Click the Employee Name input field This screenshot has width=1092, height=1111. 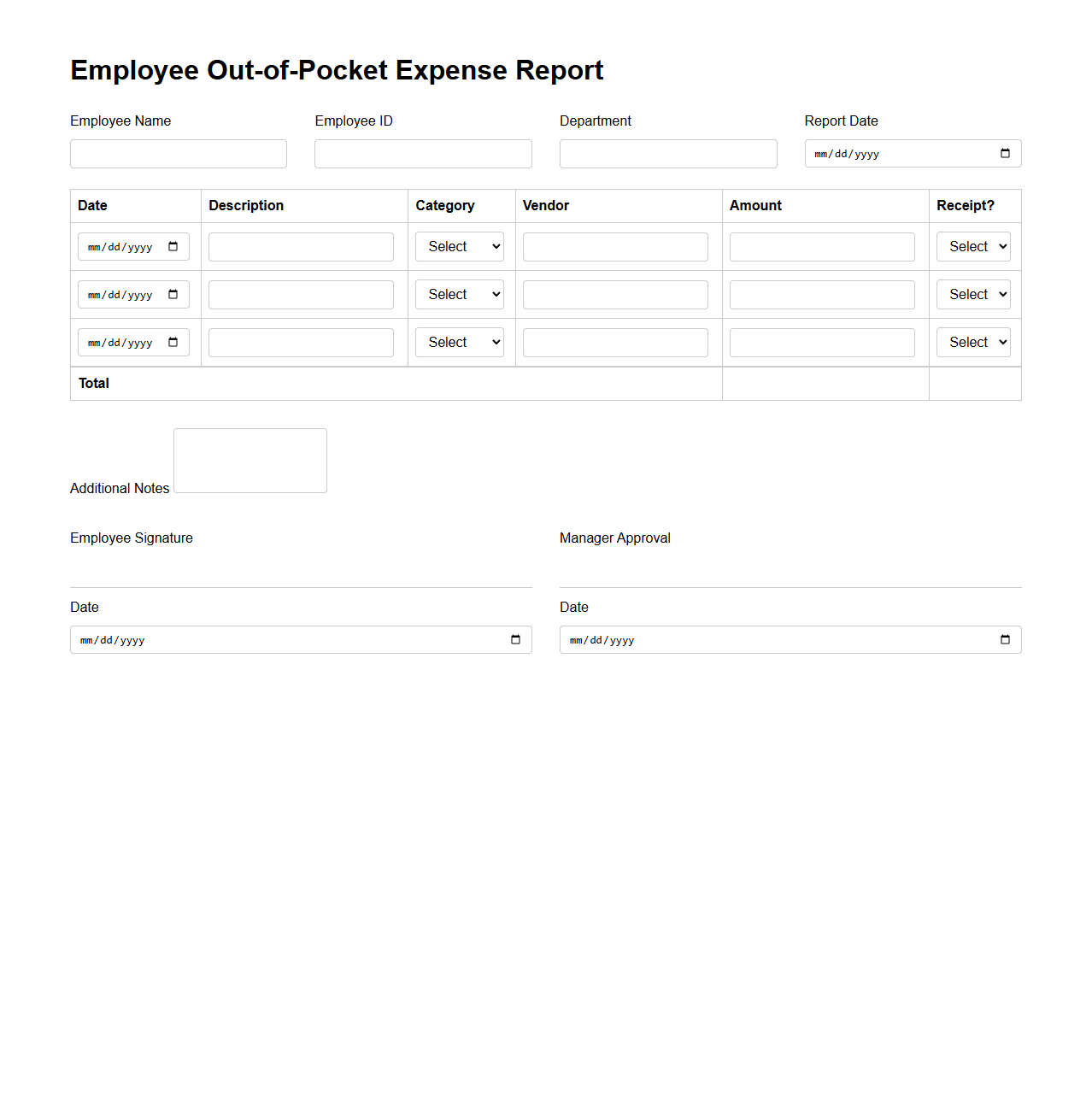point(178,154)
